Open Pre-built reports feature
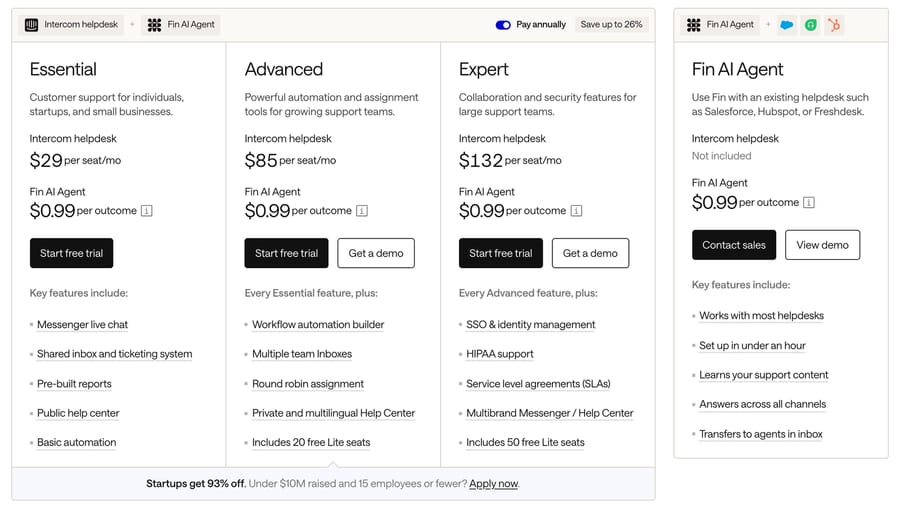This screenshot has height=510, width=900. click(74, 384)
